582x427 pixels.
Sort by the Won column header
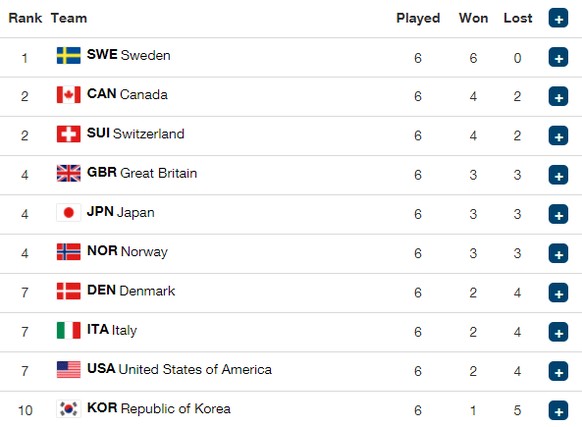[473, 18]
